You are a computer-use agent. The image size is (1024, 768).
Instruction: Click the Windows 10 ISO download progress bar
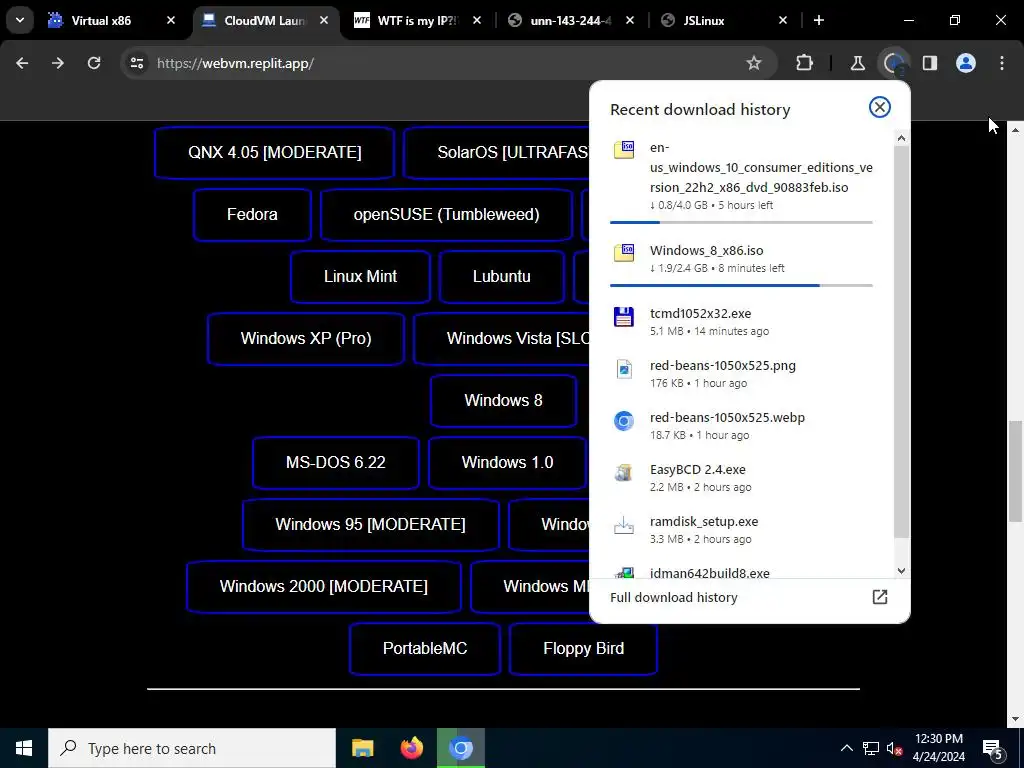pos(741,222)
